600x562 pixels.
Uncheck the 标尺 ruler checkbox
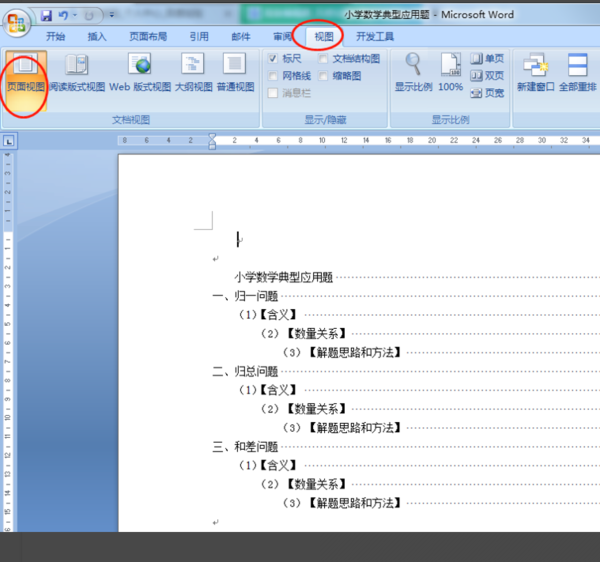click(272, 59)
